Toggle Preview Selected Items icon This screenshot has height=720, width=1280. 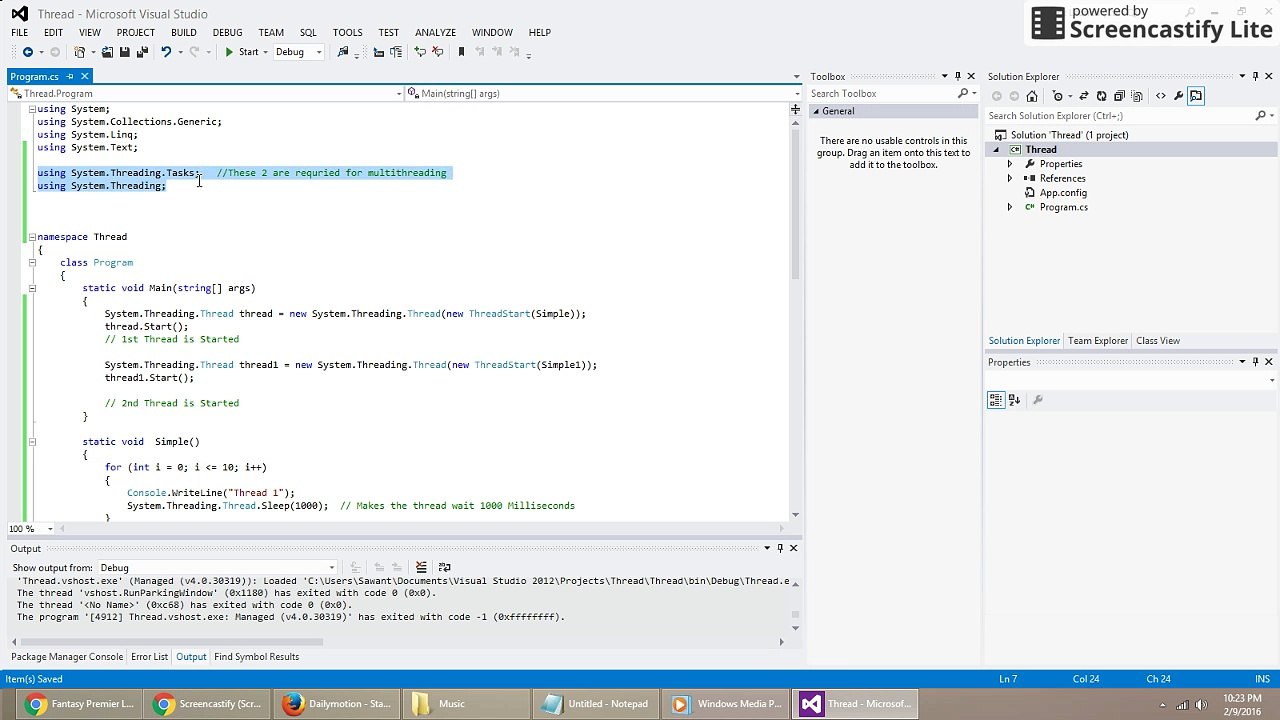[1196, 96]
